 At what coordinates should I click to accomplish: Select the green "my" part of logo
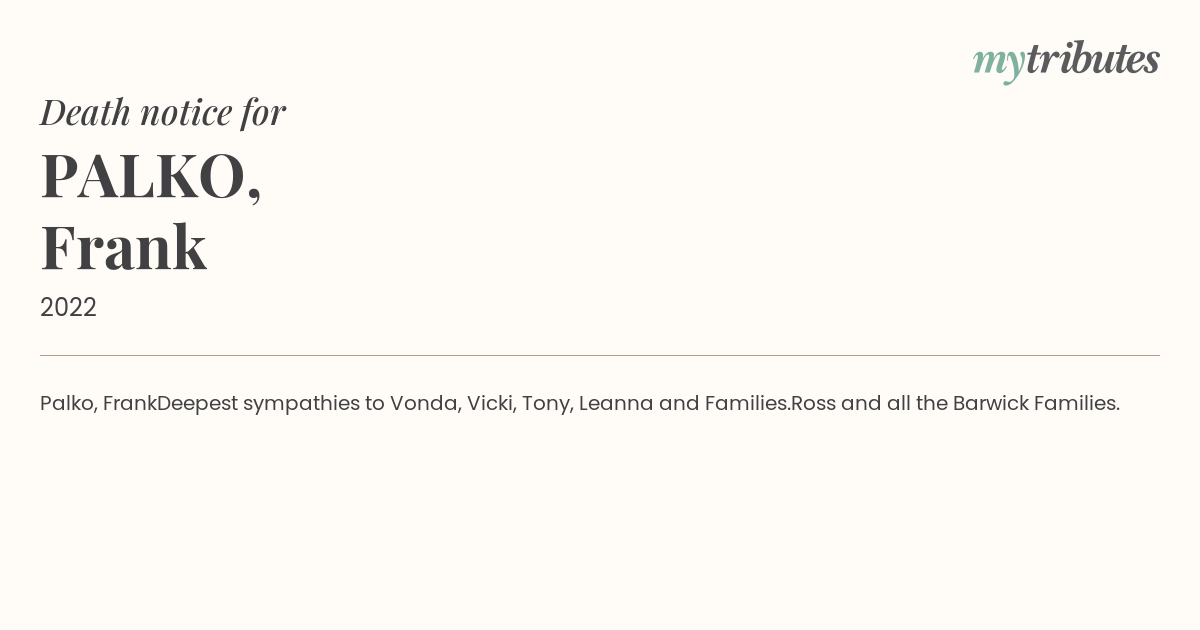coord(999,63)
